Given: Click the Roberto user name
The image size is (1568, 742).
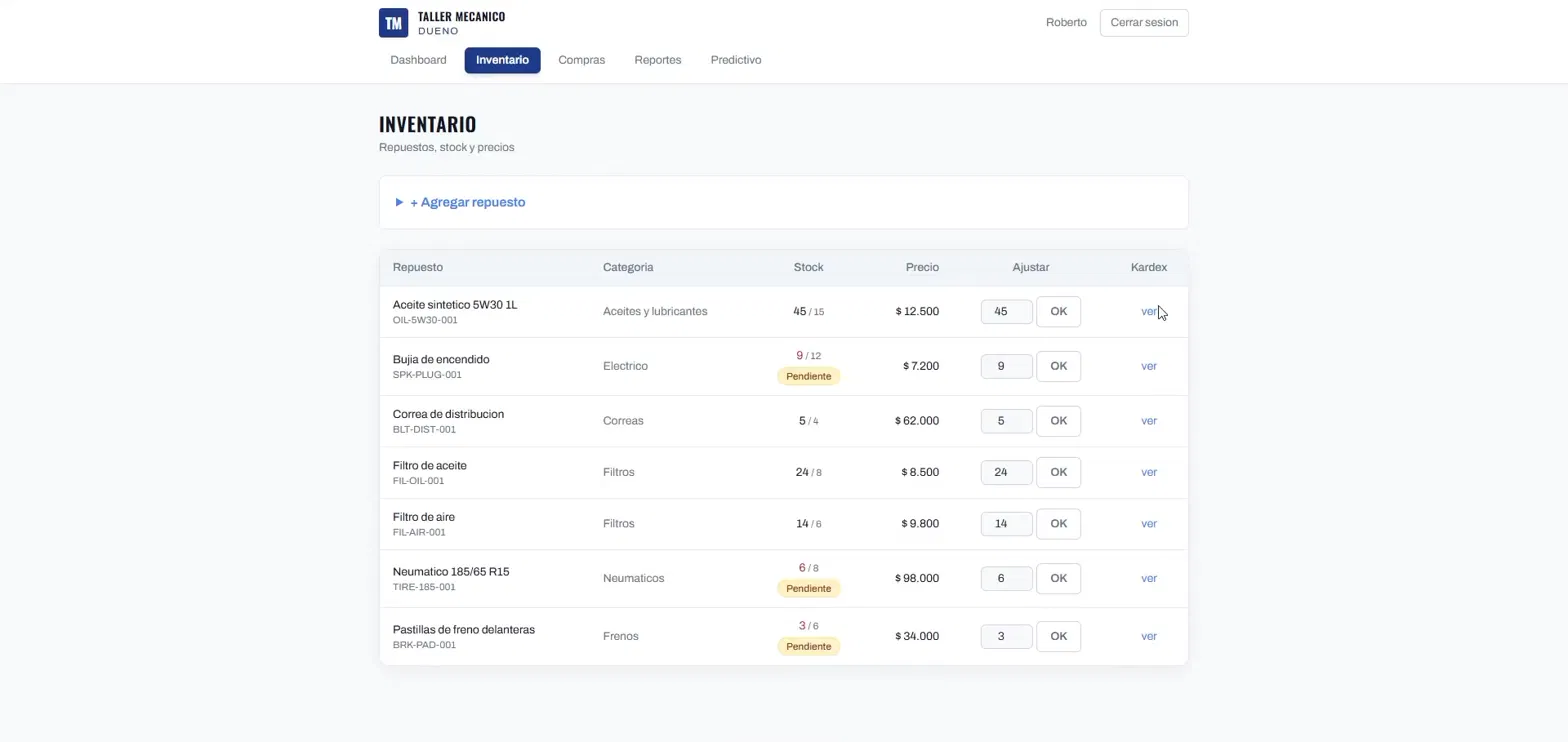Looking at the screenshot, I should pyautogui.click(x=1066, y=23).
